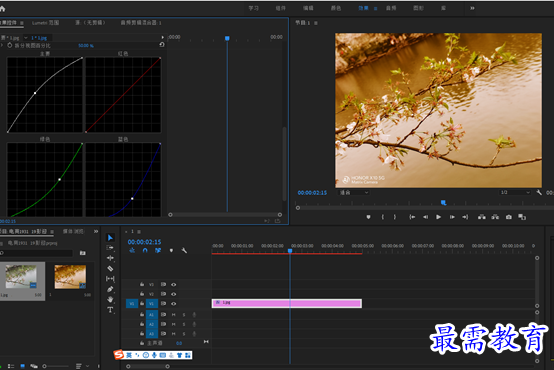This screenshot has width=554, height=370.
Task: Click microphone icon on Sogou toolbar
Action: coord(154,355)
